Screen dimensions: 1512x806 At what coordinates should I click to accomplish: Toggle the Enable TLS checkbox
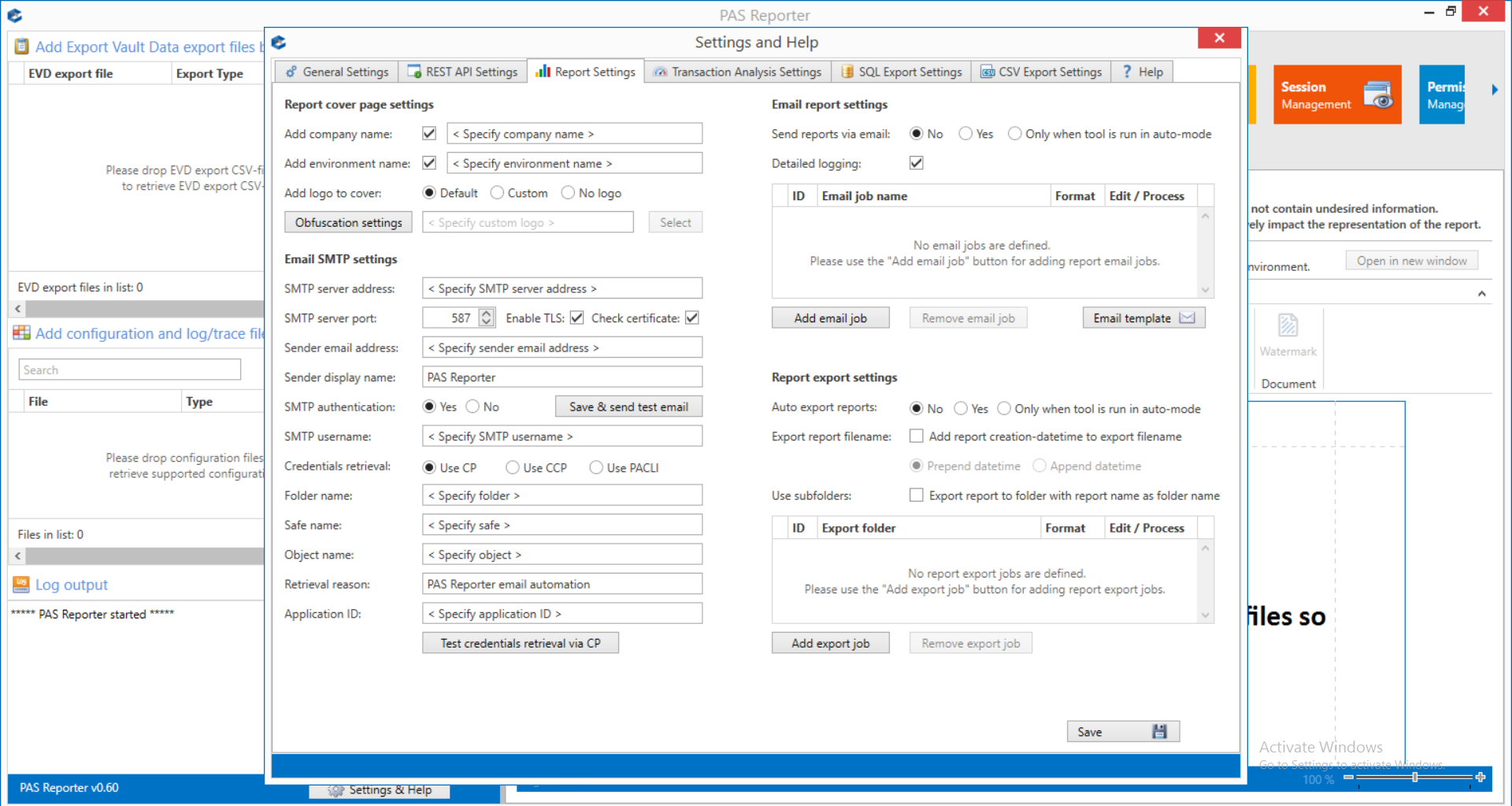pyautogui.click(x=577, y=318)
